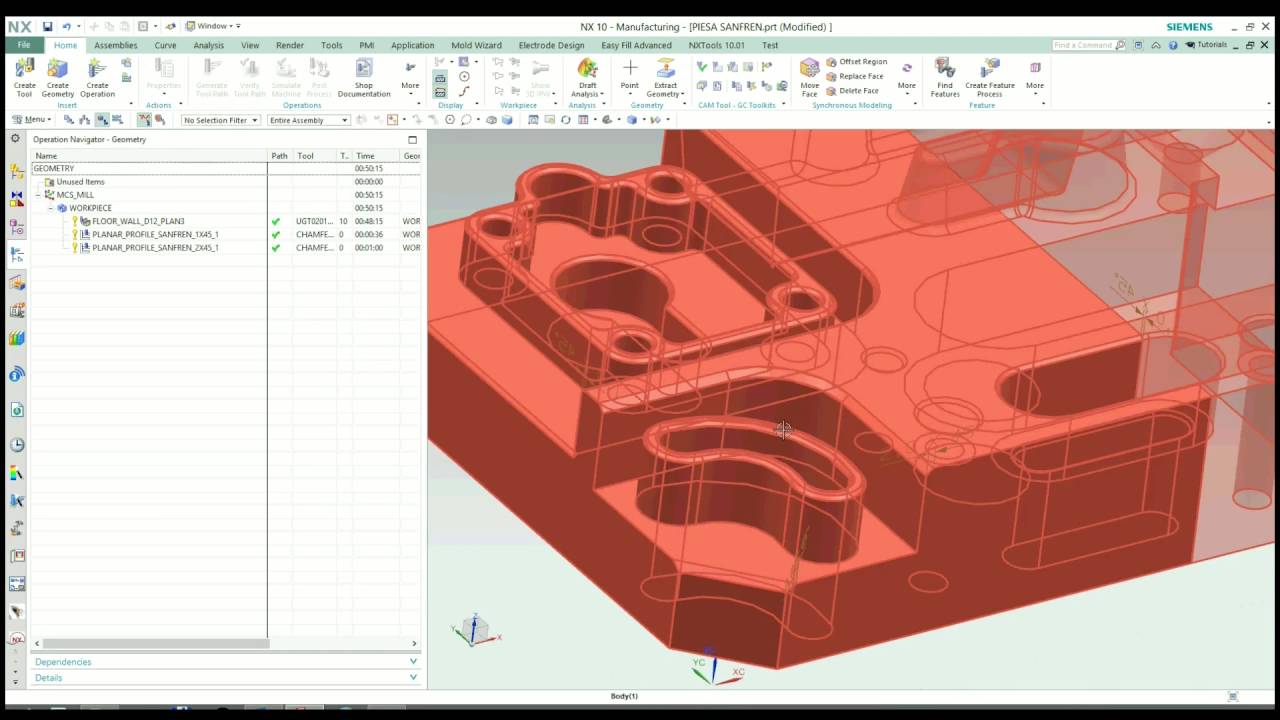The image size is (1280, 720).
Task: Open the Window dropdown in title bar
Action: click(212, 26)
